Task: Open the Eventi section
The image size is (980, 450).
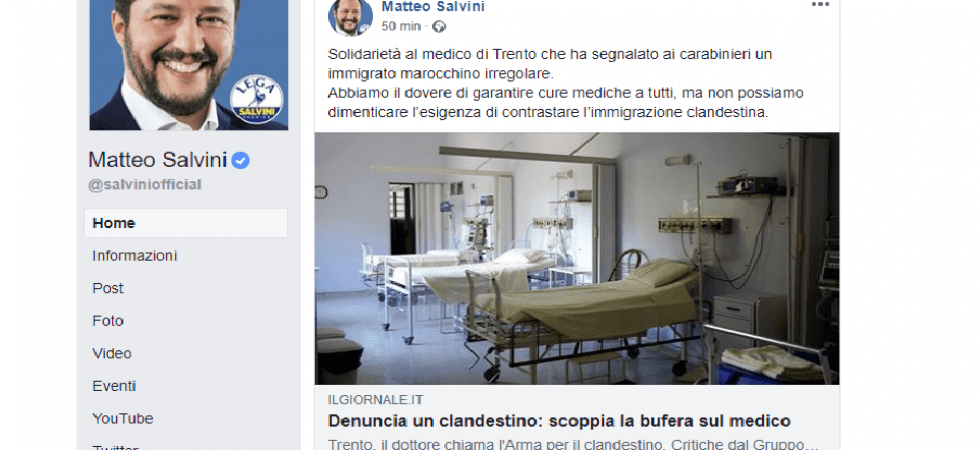Action: [114, 386]
